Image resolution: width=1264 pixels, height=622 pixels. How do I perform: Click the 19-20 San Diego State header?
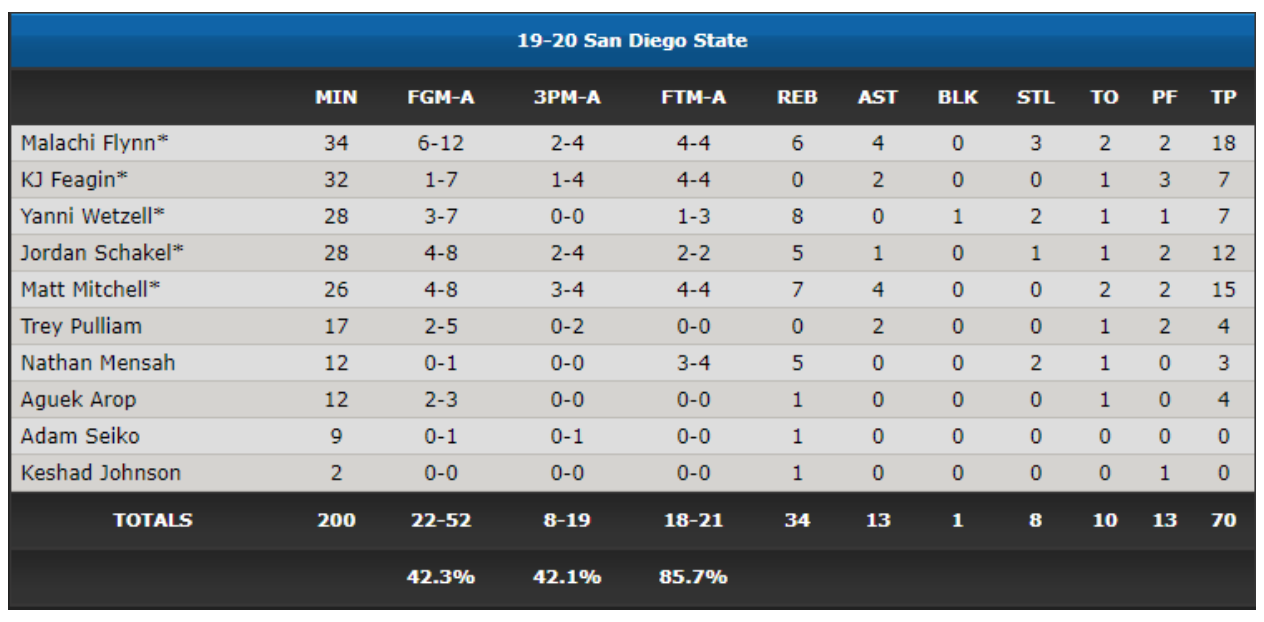tap(632, 41)
